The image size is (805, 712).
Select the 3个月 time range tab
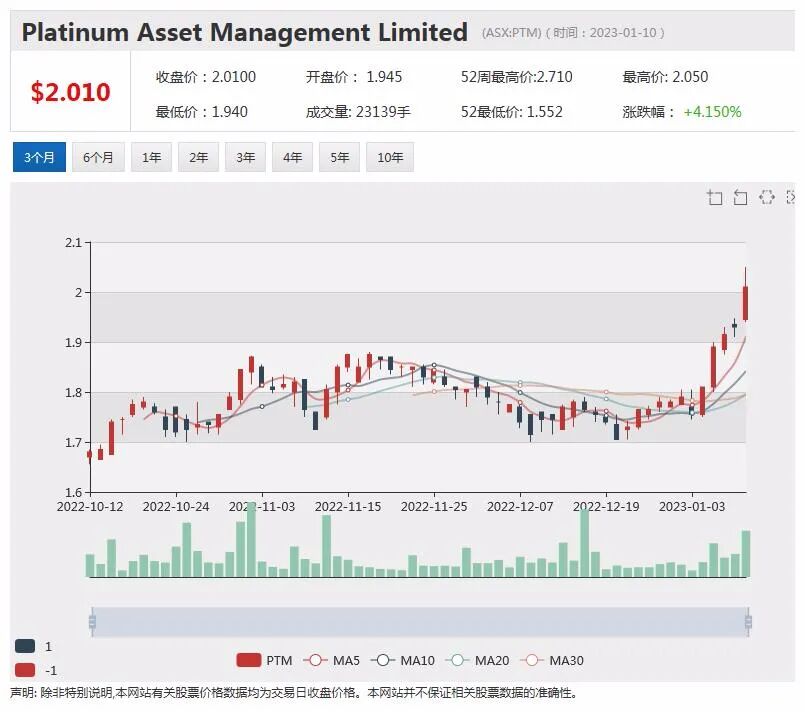[x=39, y=157]
